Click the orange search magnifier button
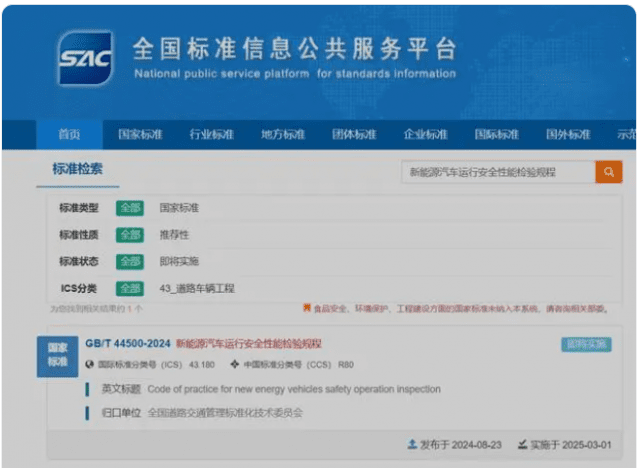 [x=608, y=172]
